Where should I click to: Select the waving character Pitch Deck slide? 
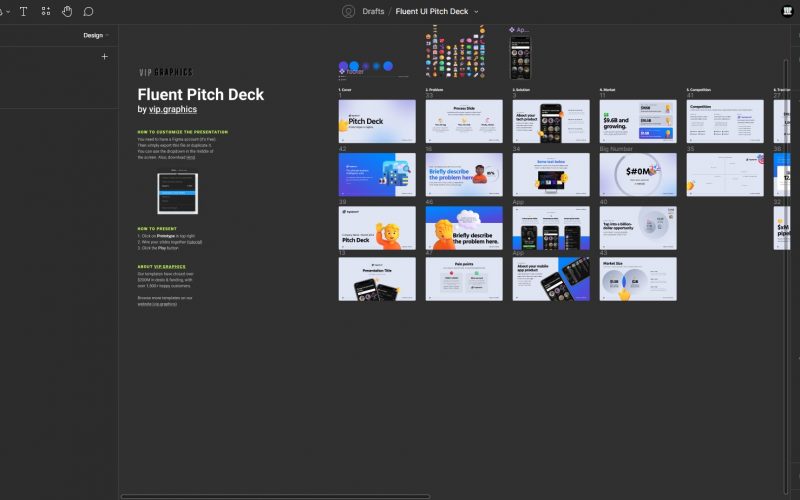pyautogui.click(x=377, y=228)
